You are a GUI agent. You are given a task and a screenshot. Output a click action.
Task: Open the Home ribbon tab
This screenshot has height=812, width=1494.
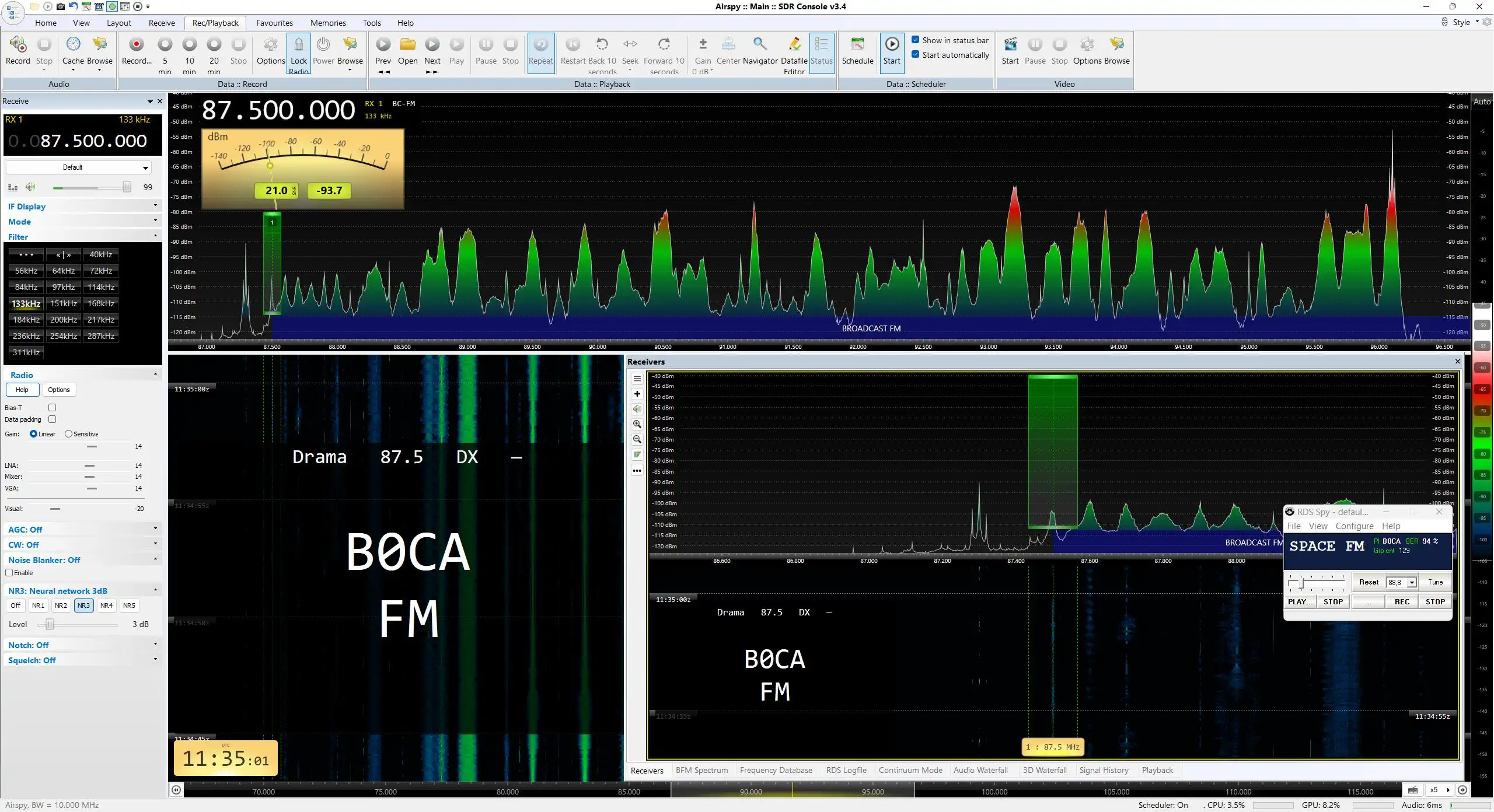point(46,23)
